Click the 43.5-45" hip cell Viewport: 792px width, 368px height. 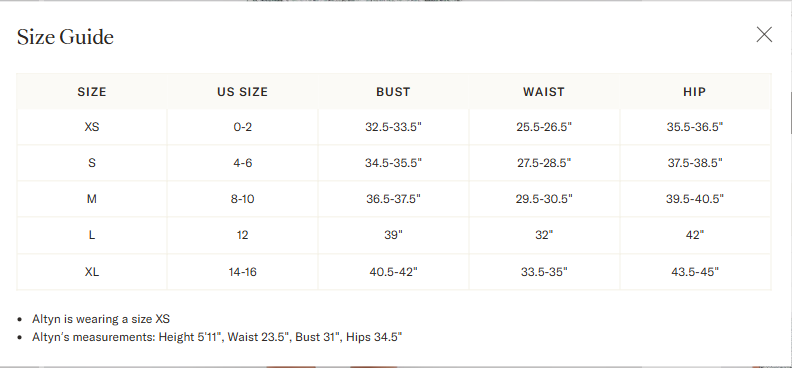695,272
